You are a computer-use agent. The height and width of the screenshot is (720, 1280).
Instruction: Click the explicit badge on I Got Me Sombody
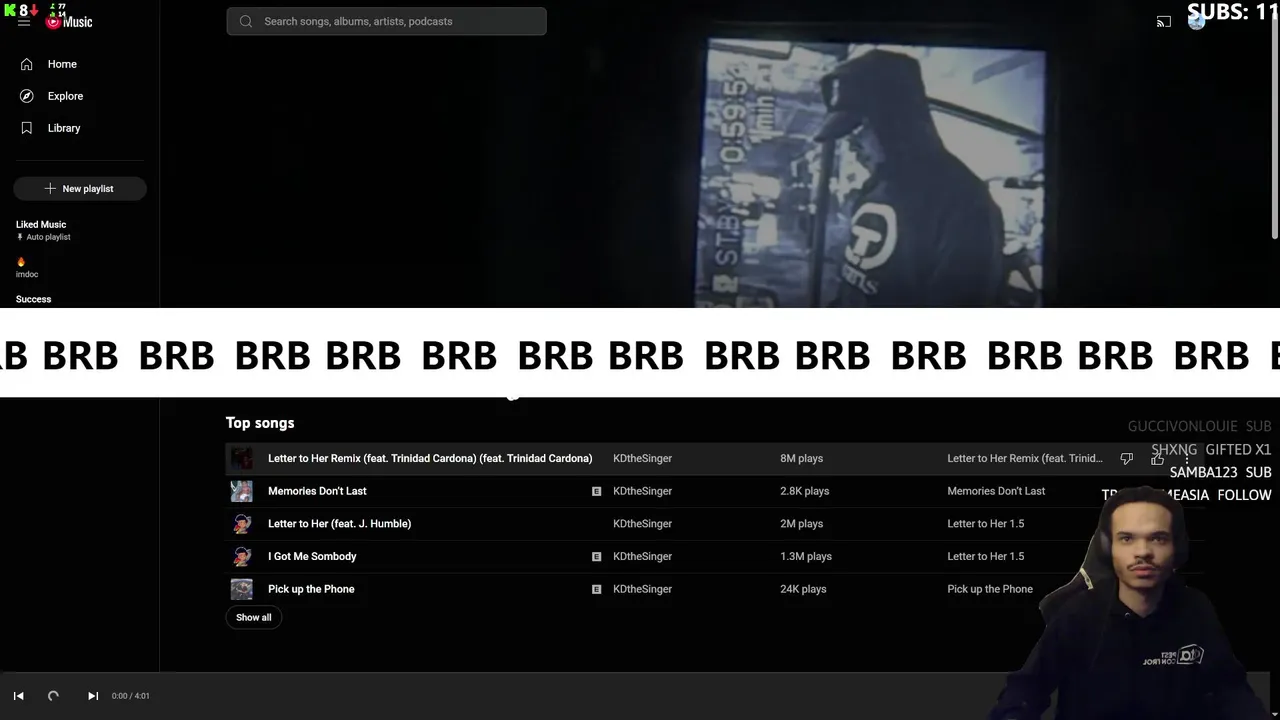coord(596,556)
